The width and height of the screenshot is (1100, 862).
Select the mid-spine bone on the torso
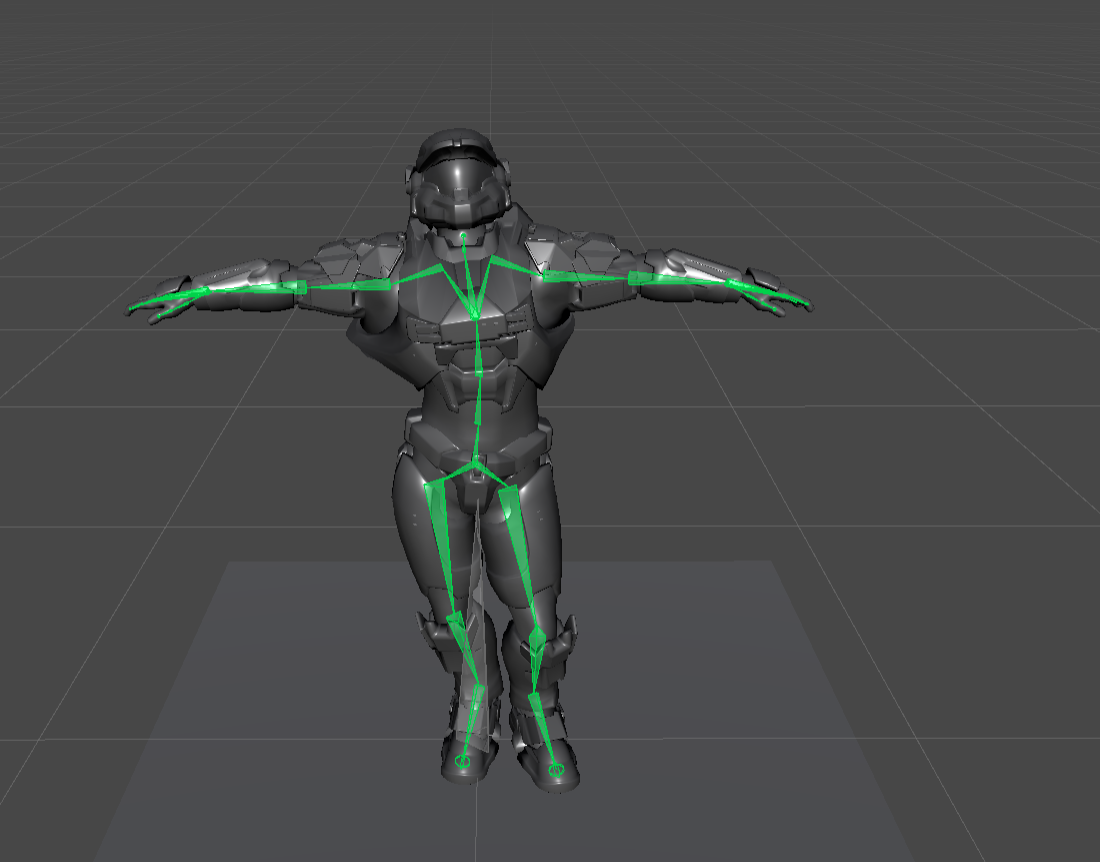click(x=478, y=400)
